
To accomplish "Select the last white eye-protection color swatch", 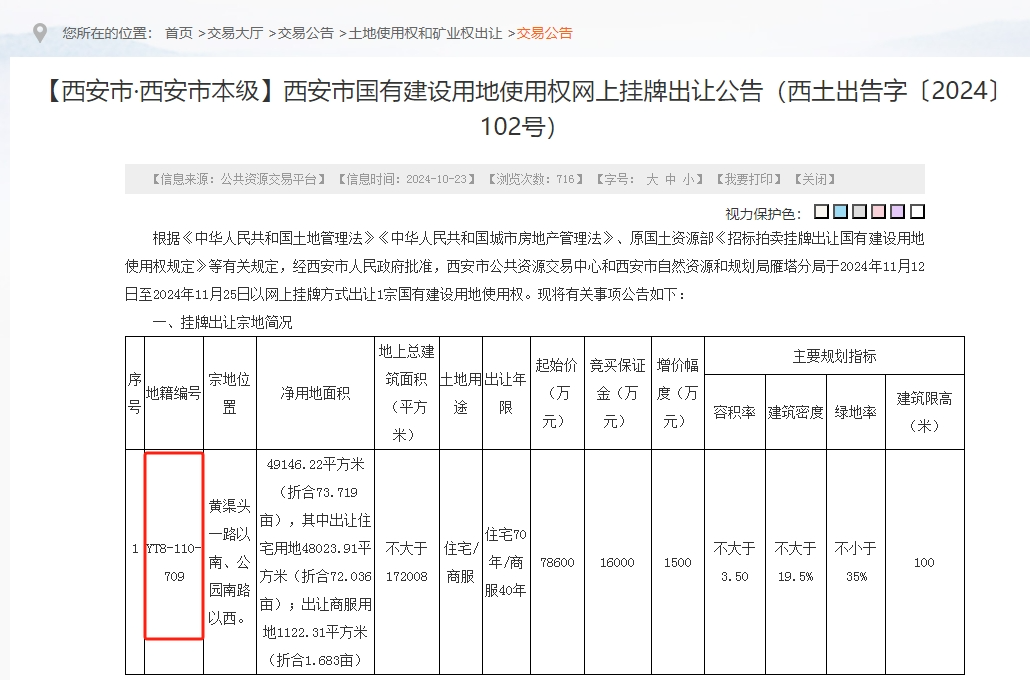I will click(x=914, y=211).
